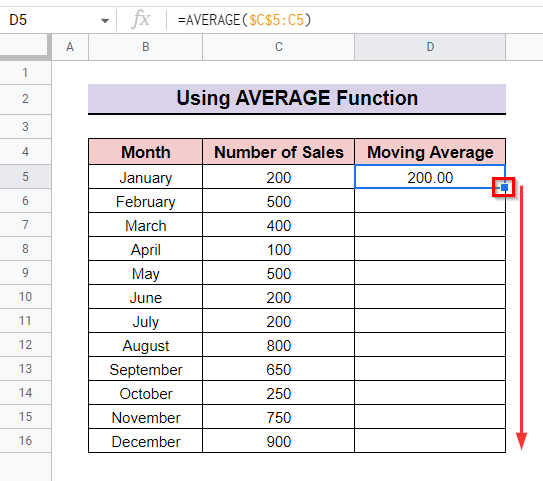Select the November cell
The image size is (543, 481).
coord(145,417)
